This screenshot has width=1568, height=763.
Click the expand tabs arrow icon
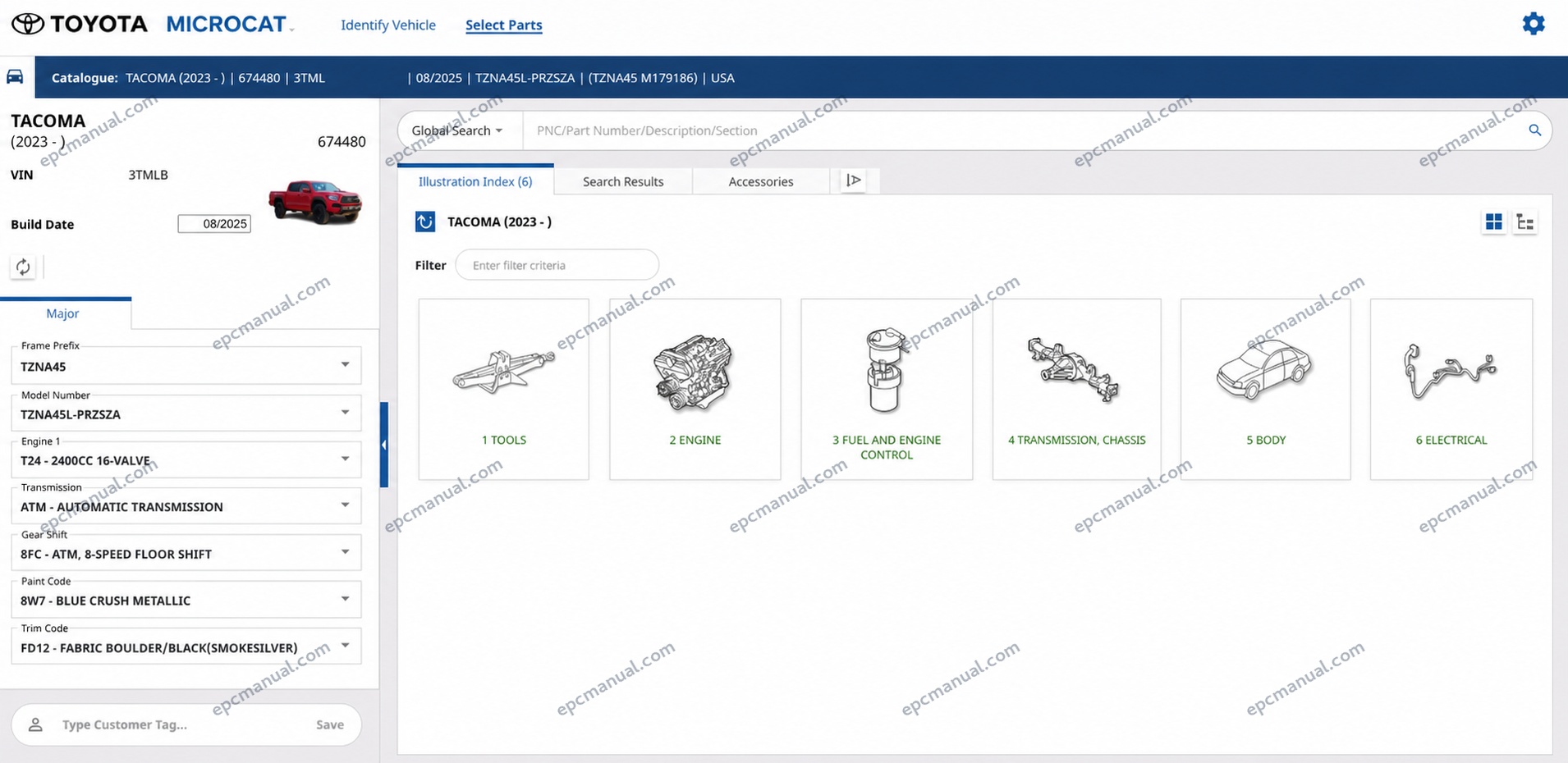tap(854, 180)
